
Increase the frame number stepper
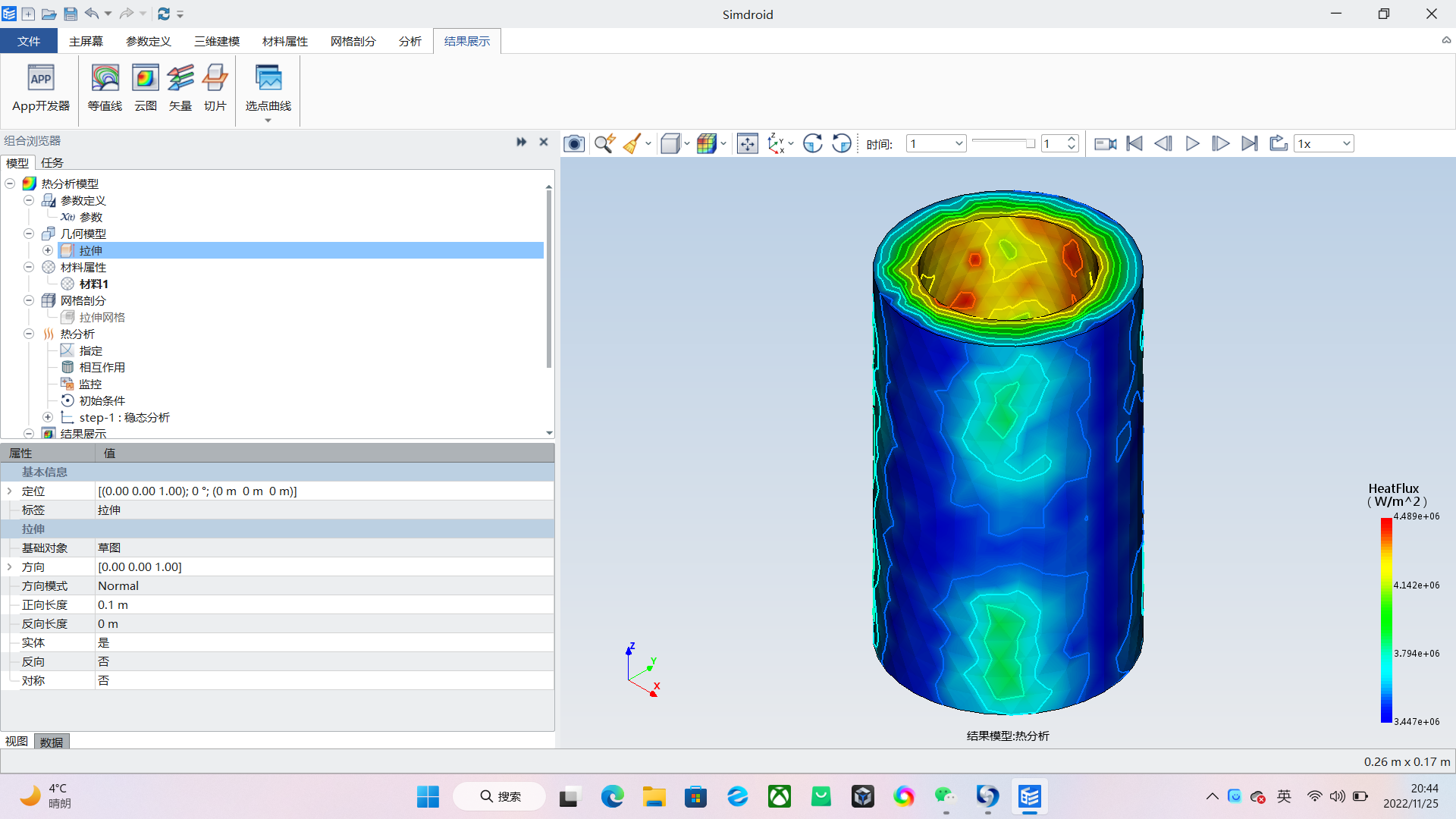1072,140
